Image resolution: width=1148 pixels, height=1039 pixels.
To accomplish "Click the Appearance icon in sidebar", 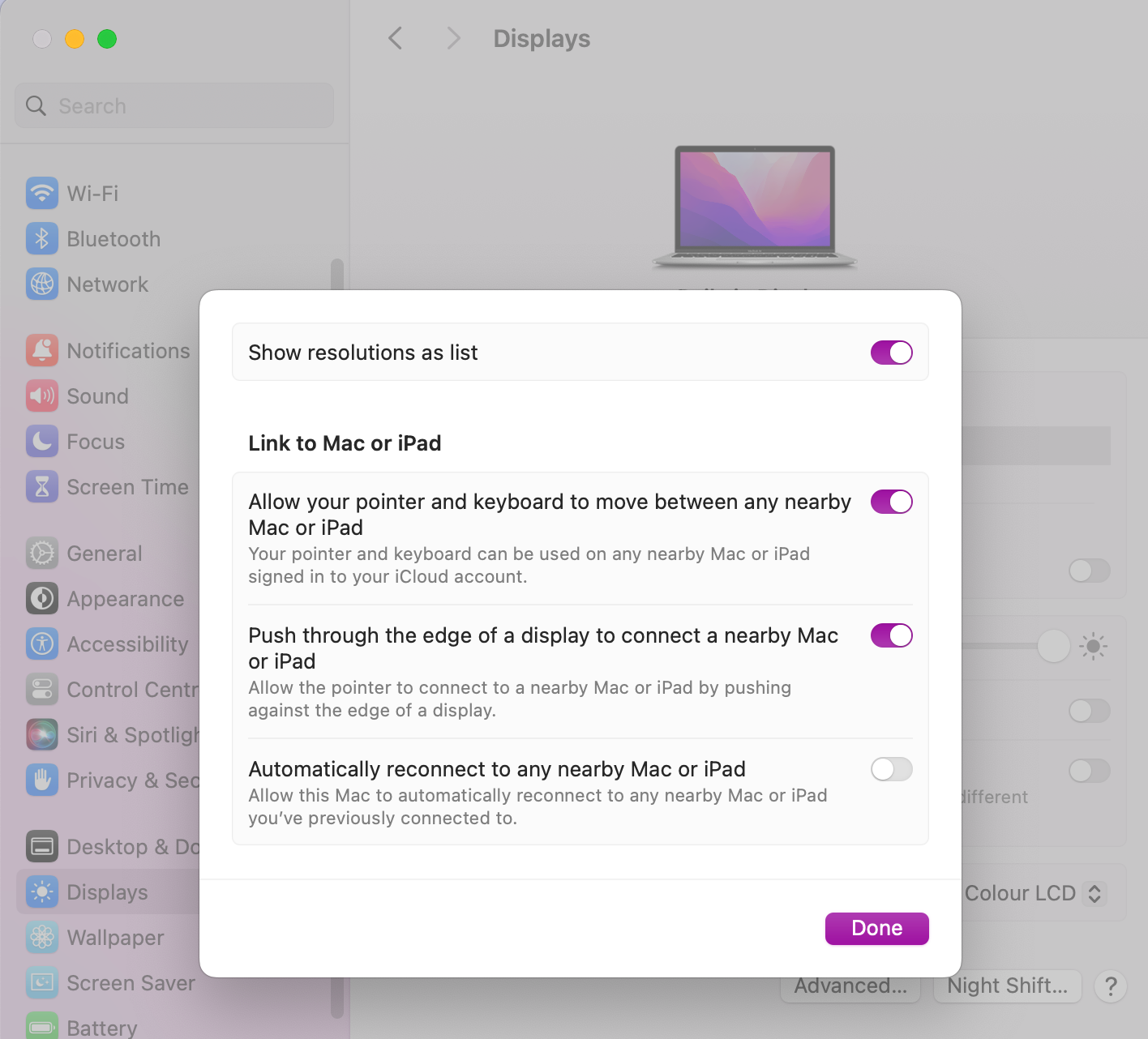I will pos(42,598).
